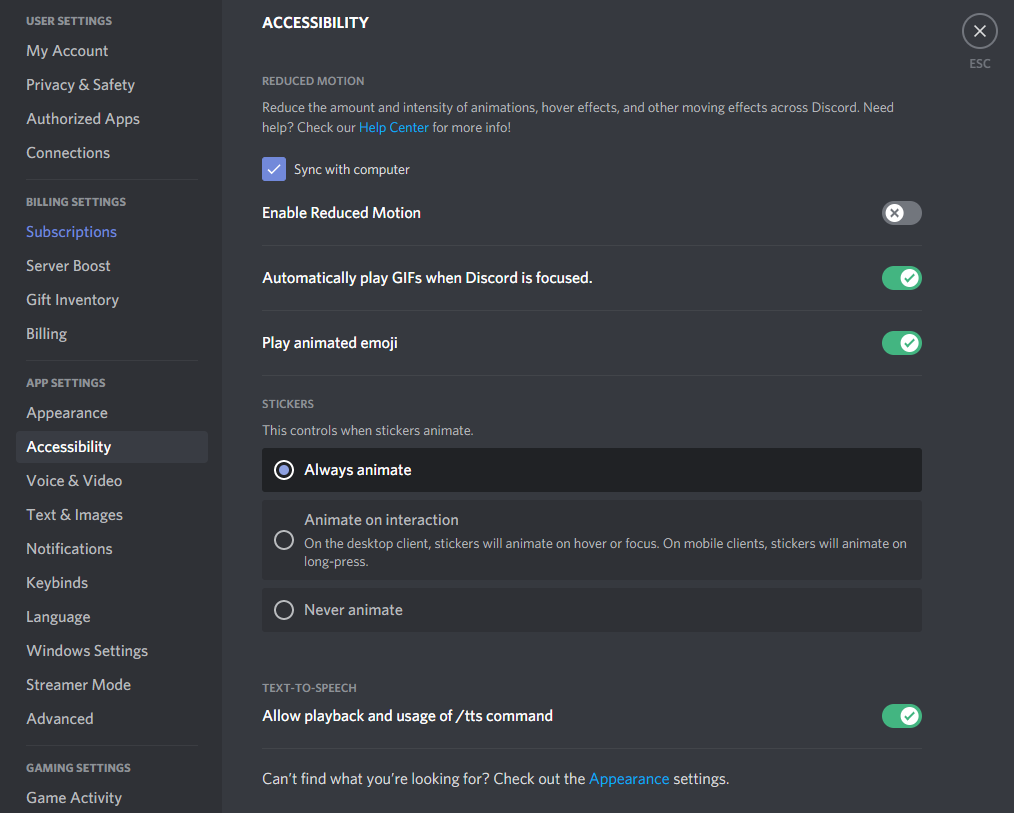Select Never animate radio button
This screenshot has width=1014, height=813.
tap(592, 610)
